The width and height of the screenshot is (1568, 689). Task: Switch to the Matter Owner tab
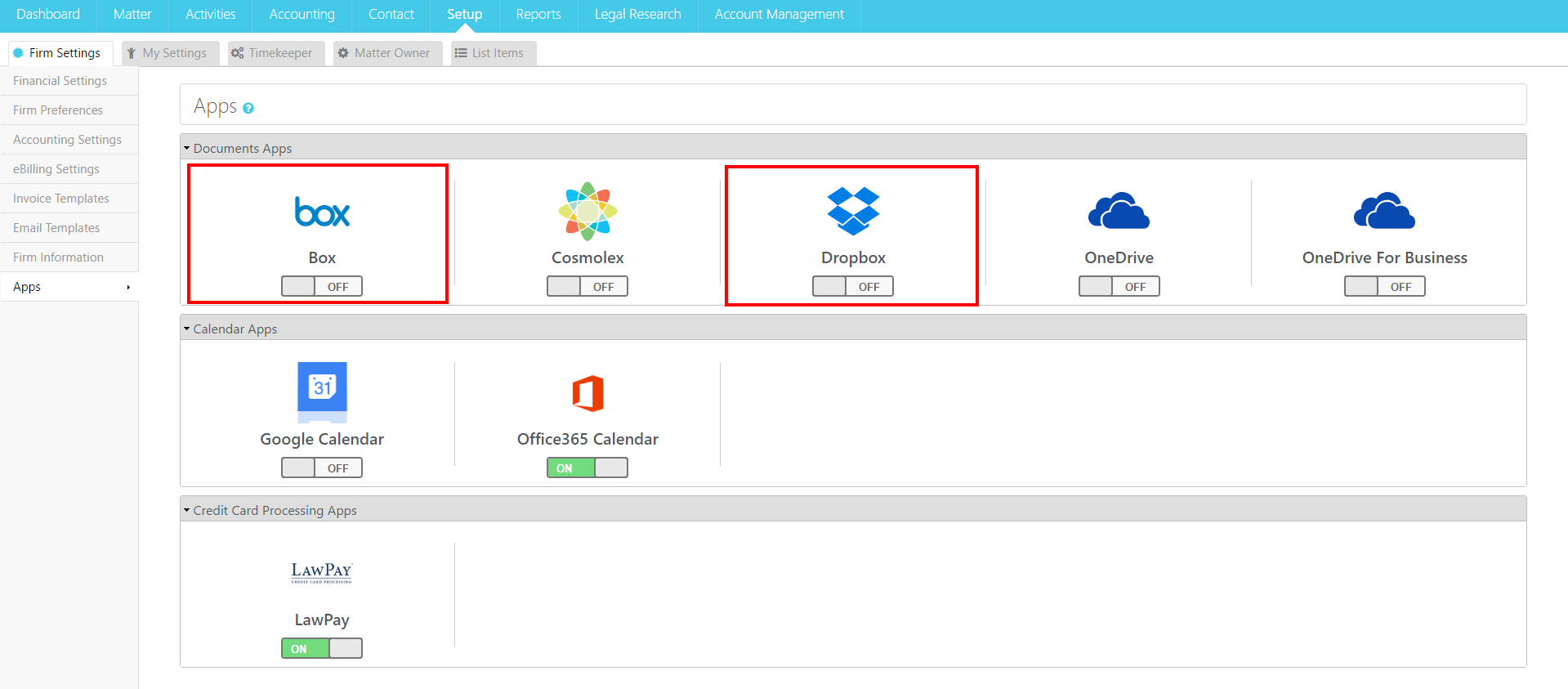(x=388, y=53)
